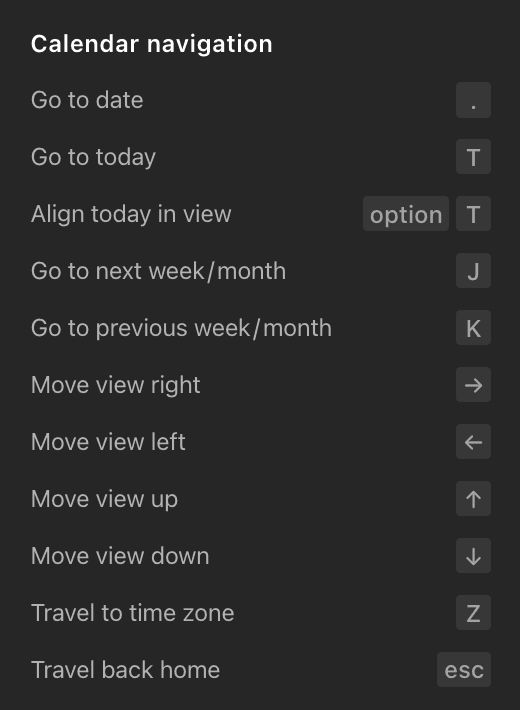Select Go to previous week/month label
Screen dimensions: 520x710
pyautogui.click(x=181, y=328)
